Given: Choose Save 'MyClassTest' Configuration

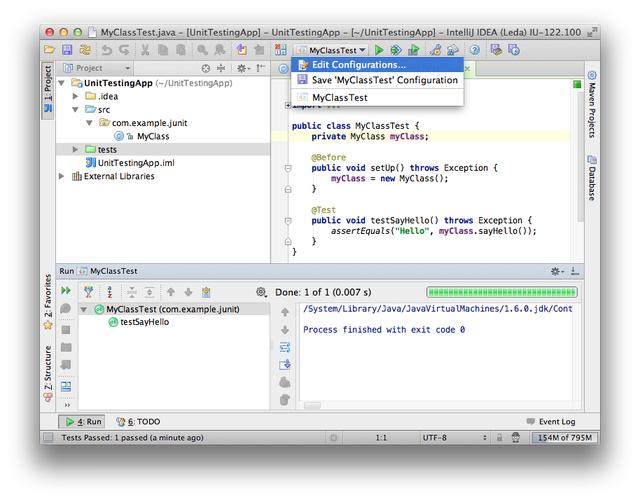Looking at the screenshot, I should click(378, 80).
